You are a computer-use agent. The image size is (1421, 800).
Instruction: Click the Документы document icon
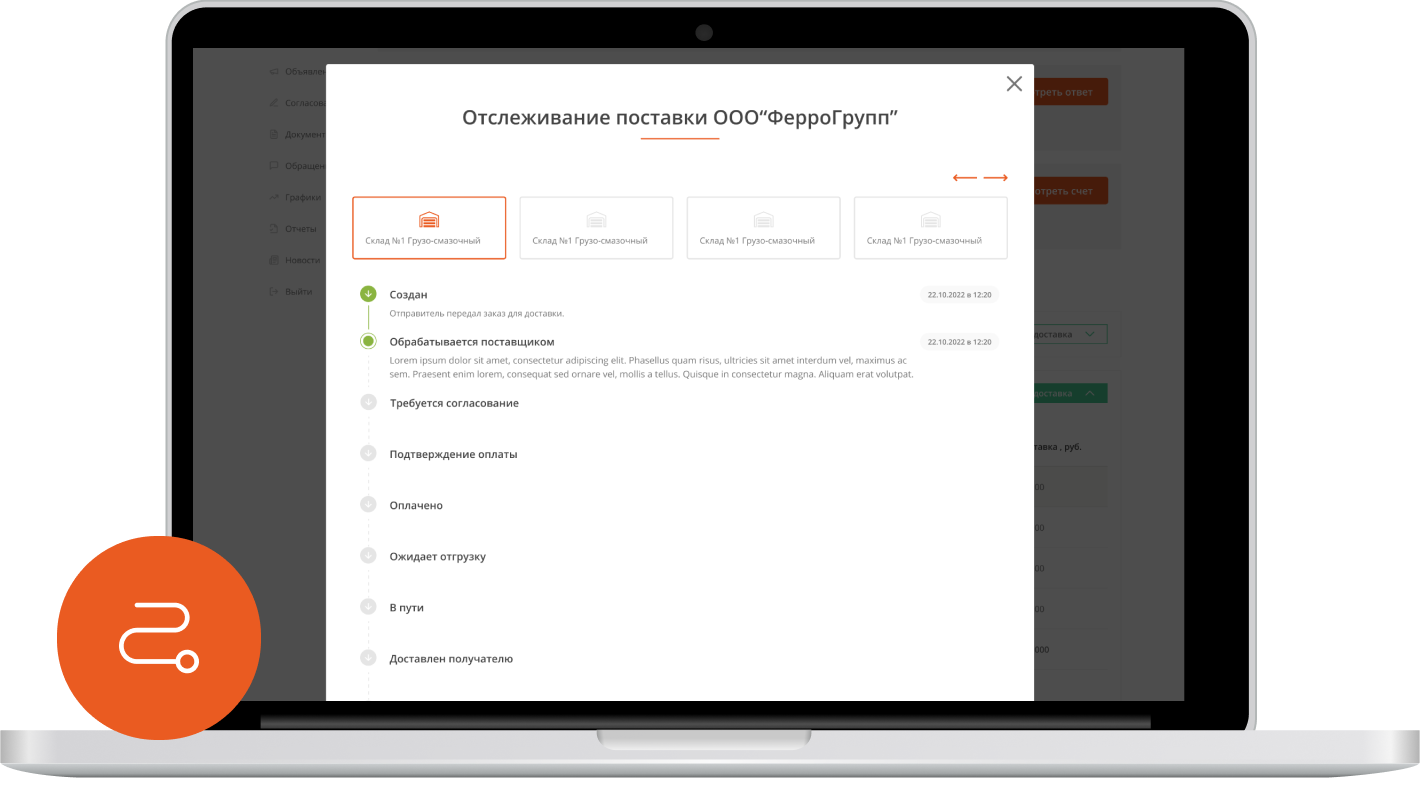274,133
